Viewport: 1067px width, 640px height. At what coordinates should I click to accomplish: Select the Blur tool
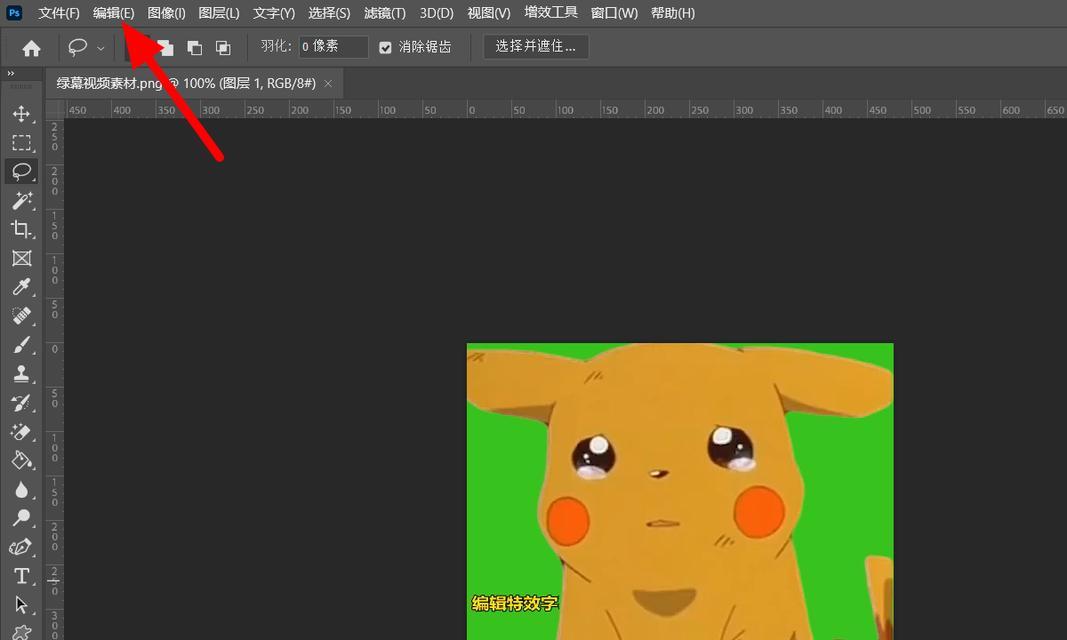coord(21,490)
